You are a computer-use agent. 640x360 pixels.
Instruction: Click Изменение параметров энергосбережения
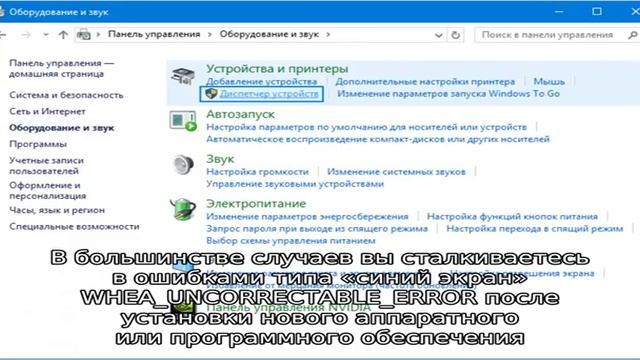[307, 216]
